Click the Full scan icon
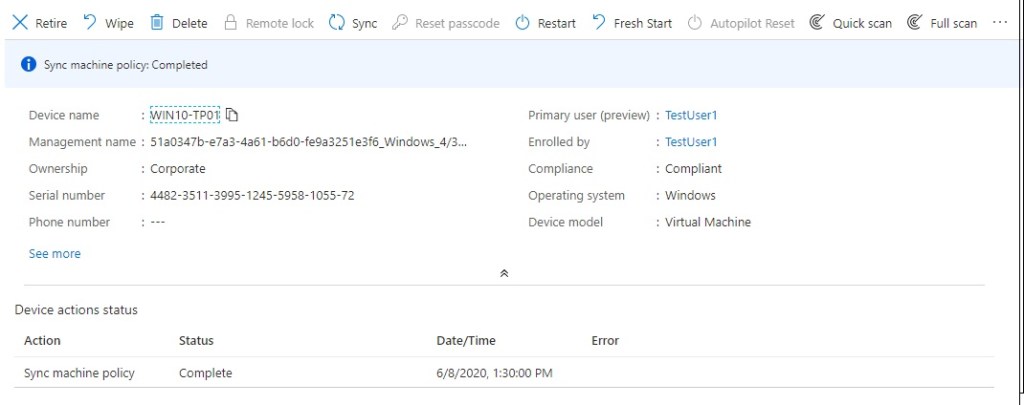The width and height of the screenshot is (1024, 405). (x=915, y=23)
